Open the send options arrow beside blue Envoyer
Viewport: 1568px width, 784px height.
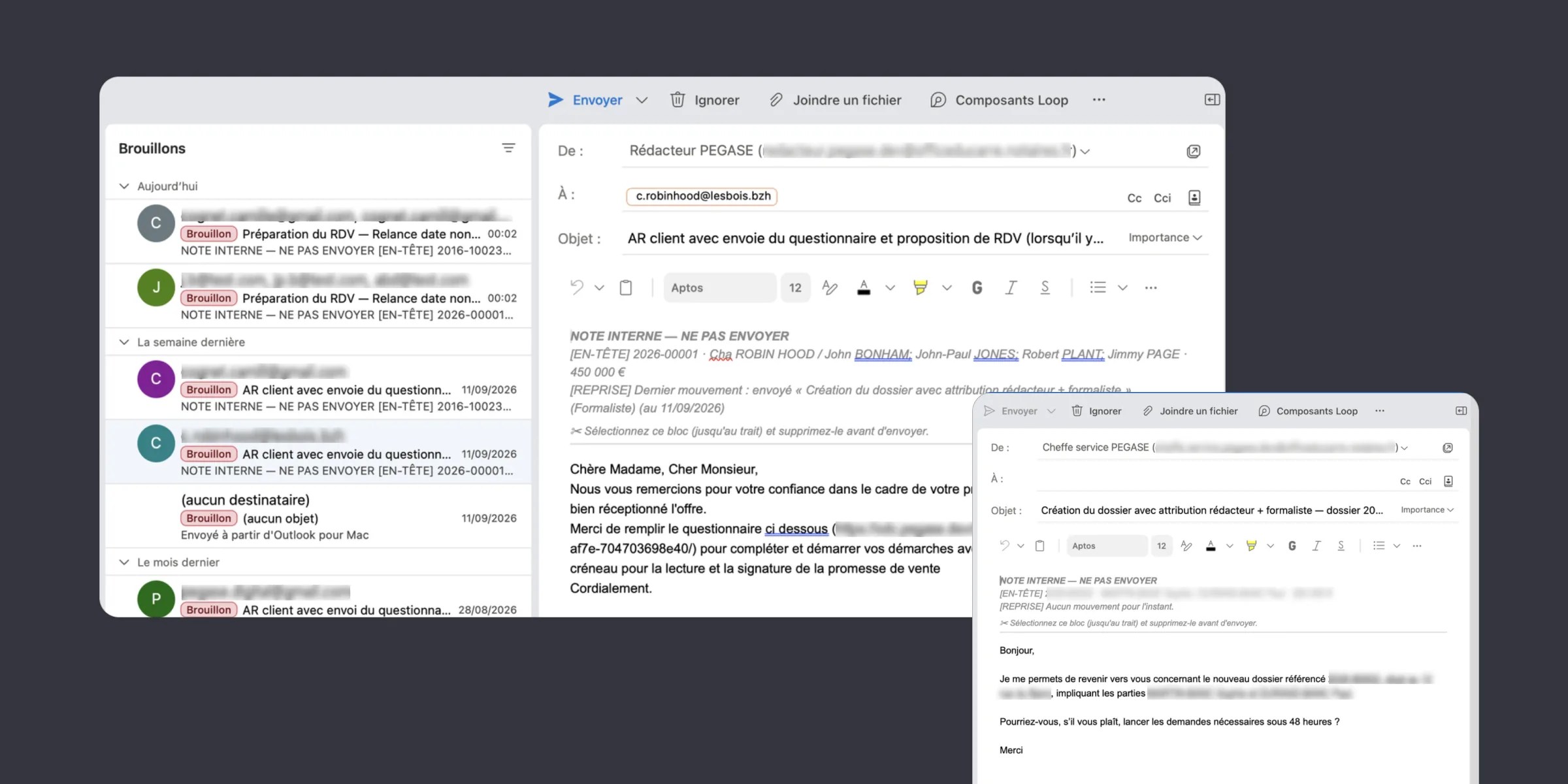point(642,100)
